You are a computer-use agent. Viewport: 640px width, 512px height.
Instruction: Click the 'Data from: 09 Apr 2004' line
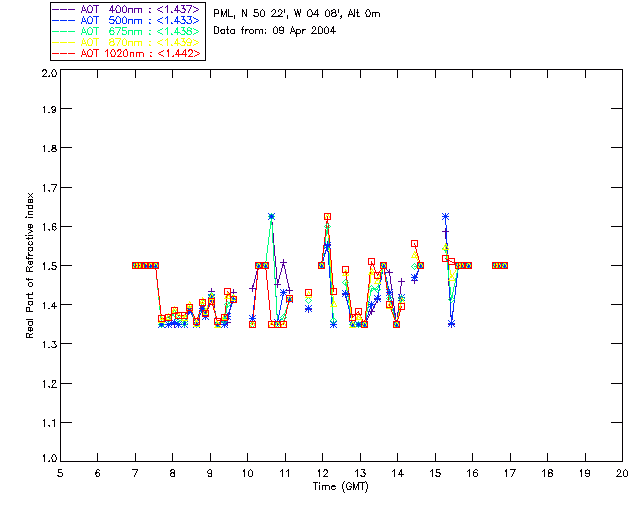click(275, 31)
